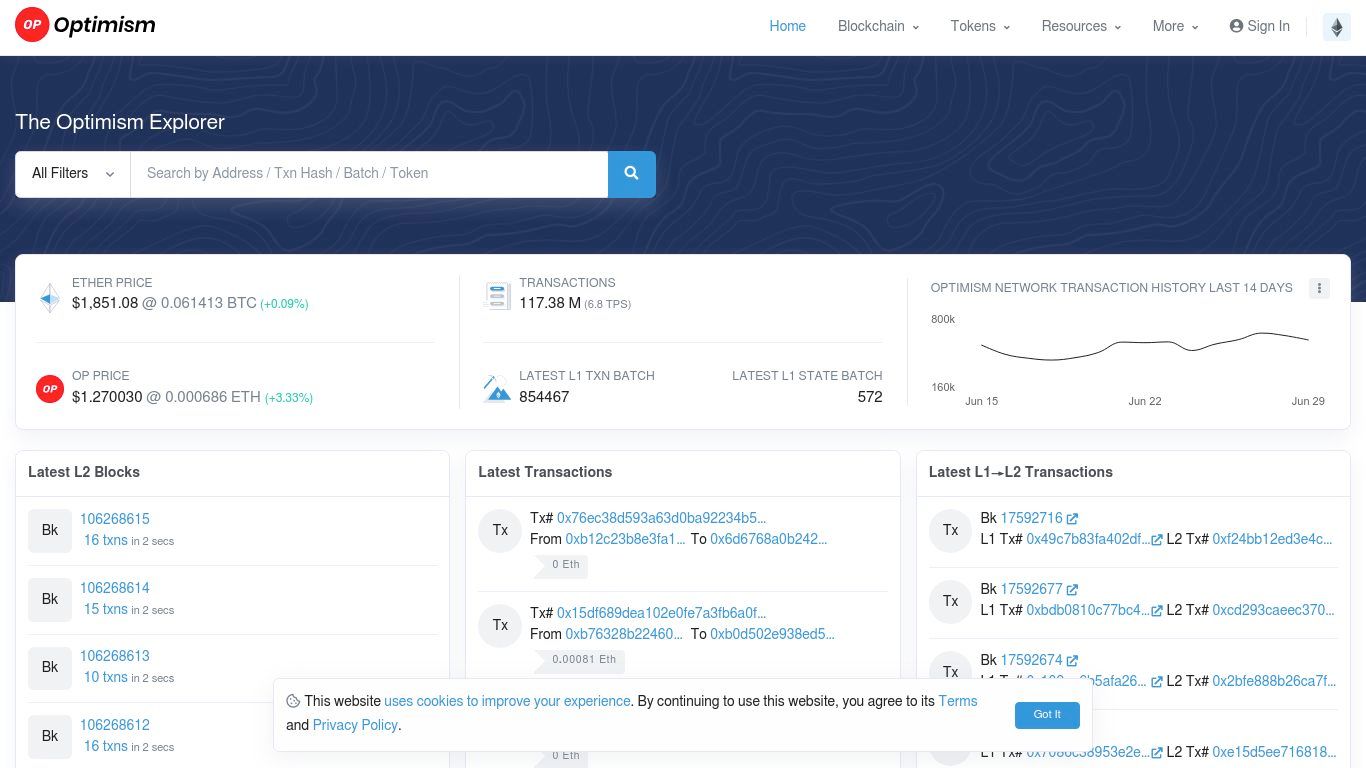Click the Bk icon for block 106268612

tap(50, 736)
